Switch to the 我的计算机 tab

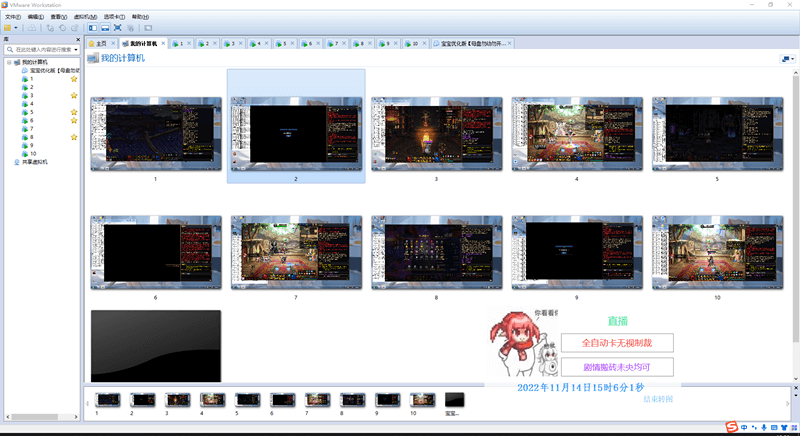pos(143,44)
